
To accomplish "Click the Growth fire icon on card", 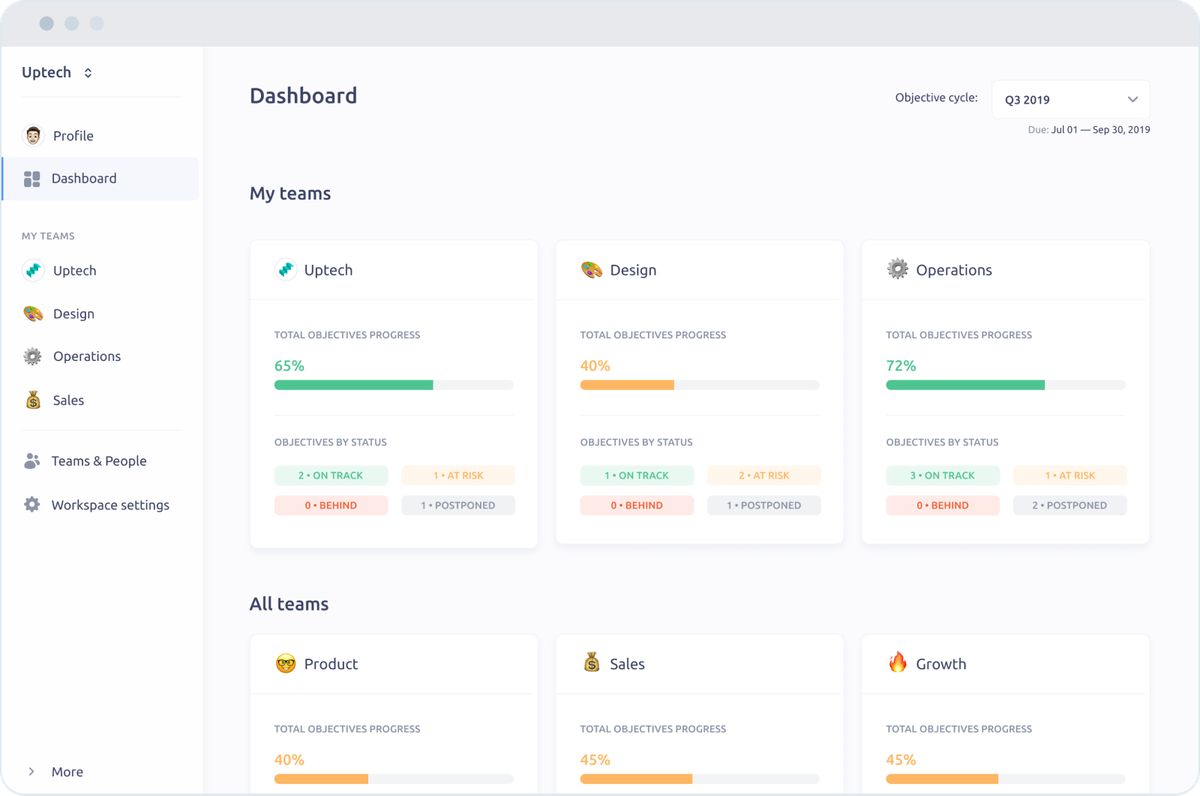I will [x=897, y=663].
